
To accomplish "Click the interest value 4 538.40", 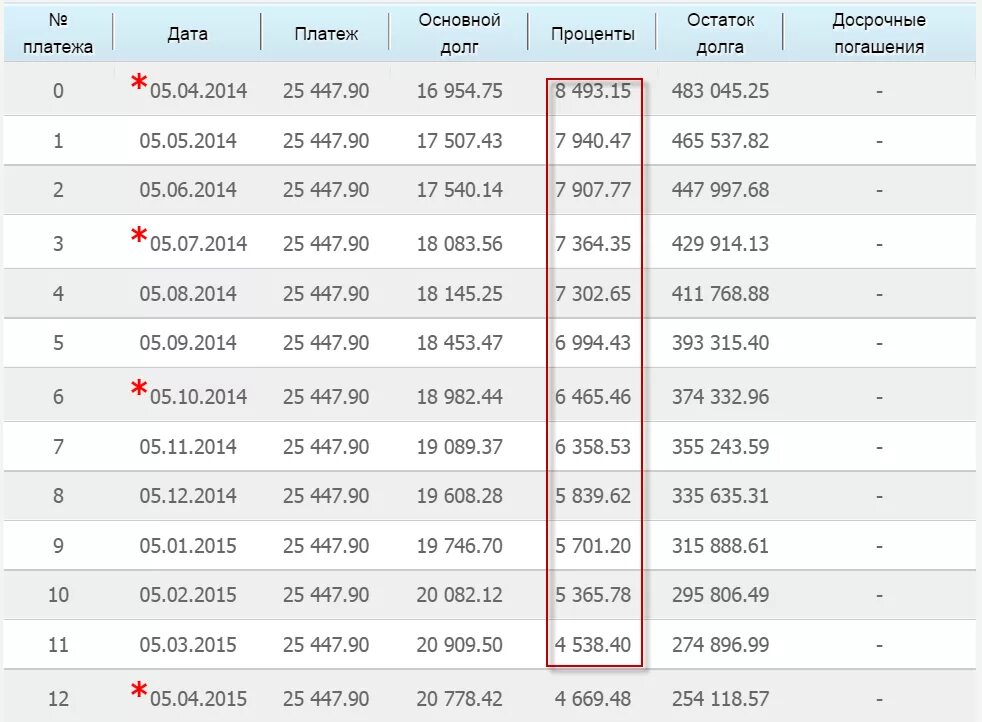I will pos(593,645).
